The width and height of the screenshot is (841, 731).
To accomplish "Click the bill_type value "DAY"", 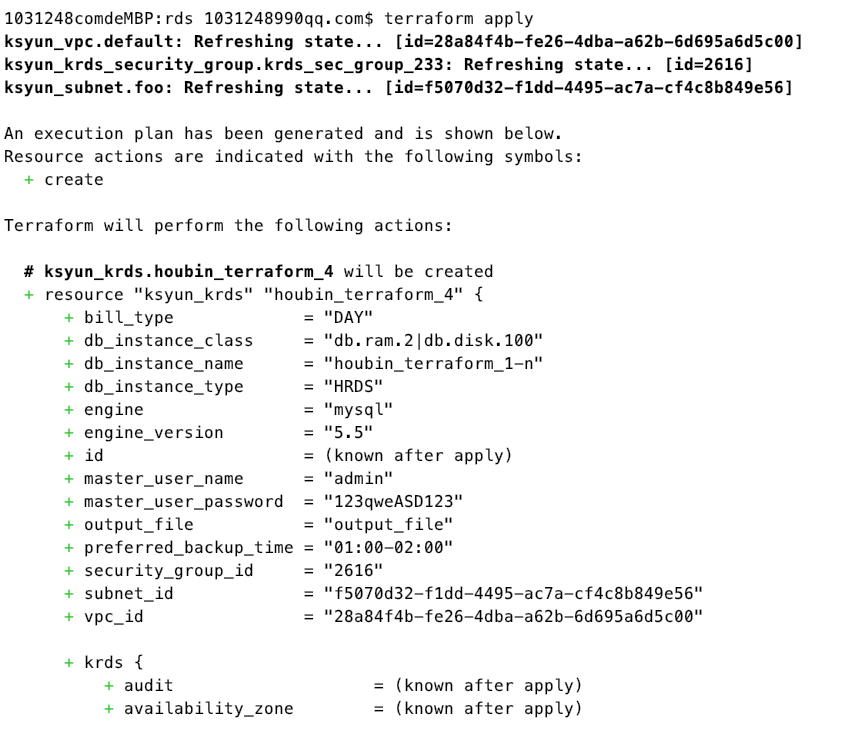I will pyautogui.click(x=348, y=318).
